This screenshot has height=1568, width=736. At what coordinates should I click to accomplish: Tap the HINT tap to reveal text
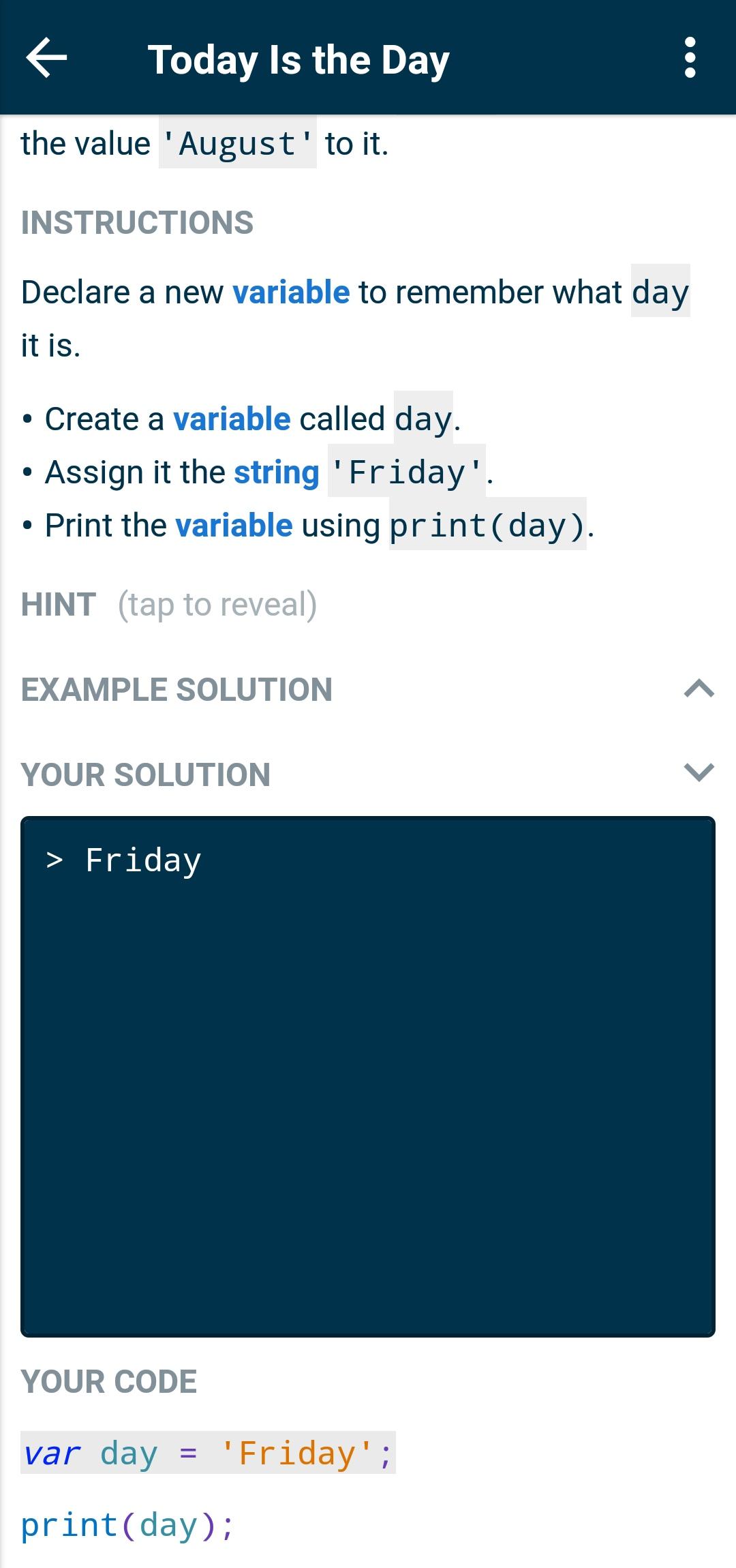coord(217,605)
